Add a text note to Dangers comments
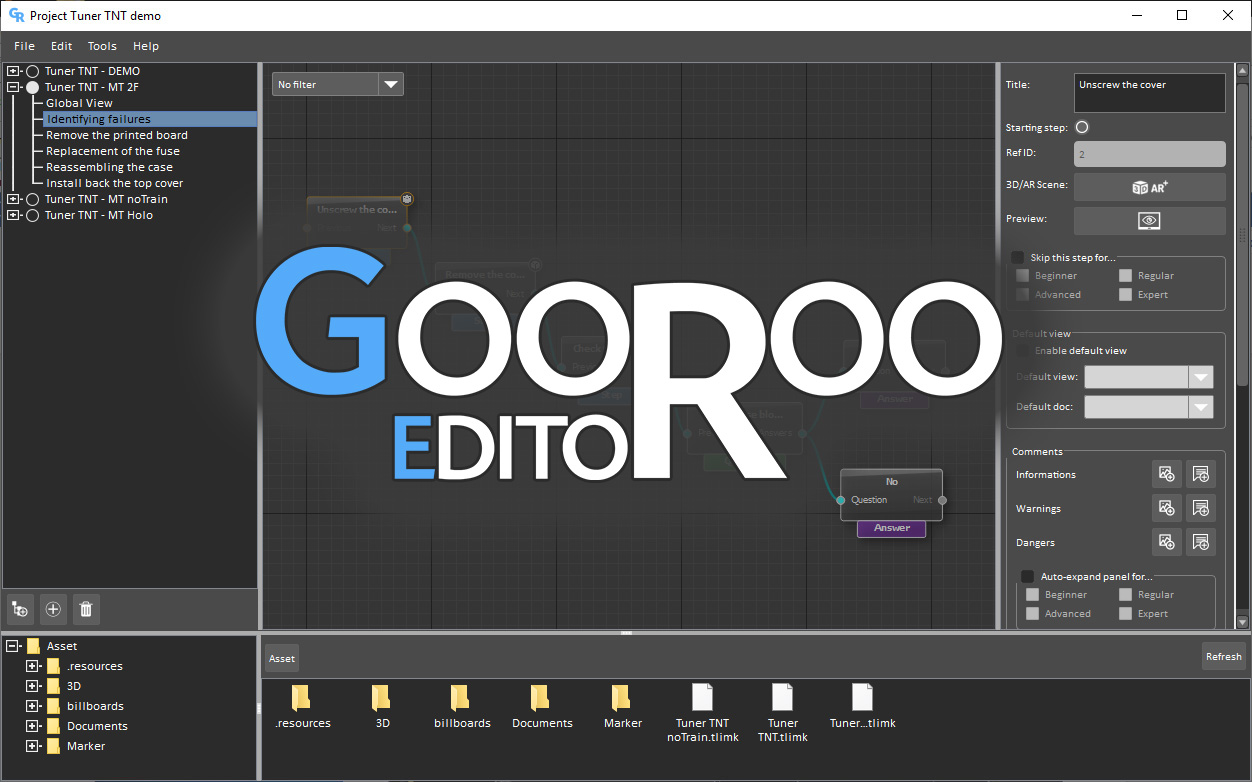This screenshot has height=782, width=1252. (x=1200, y=543)
